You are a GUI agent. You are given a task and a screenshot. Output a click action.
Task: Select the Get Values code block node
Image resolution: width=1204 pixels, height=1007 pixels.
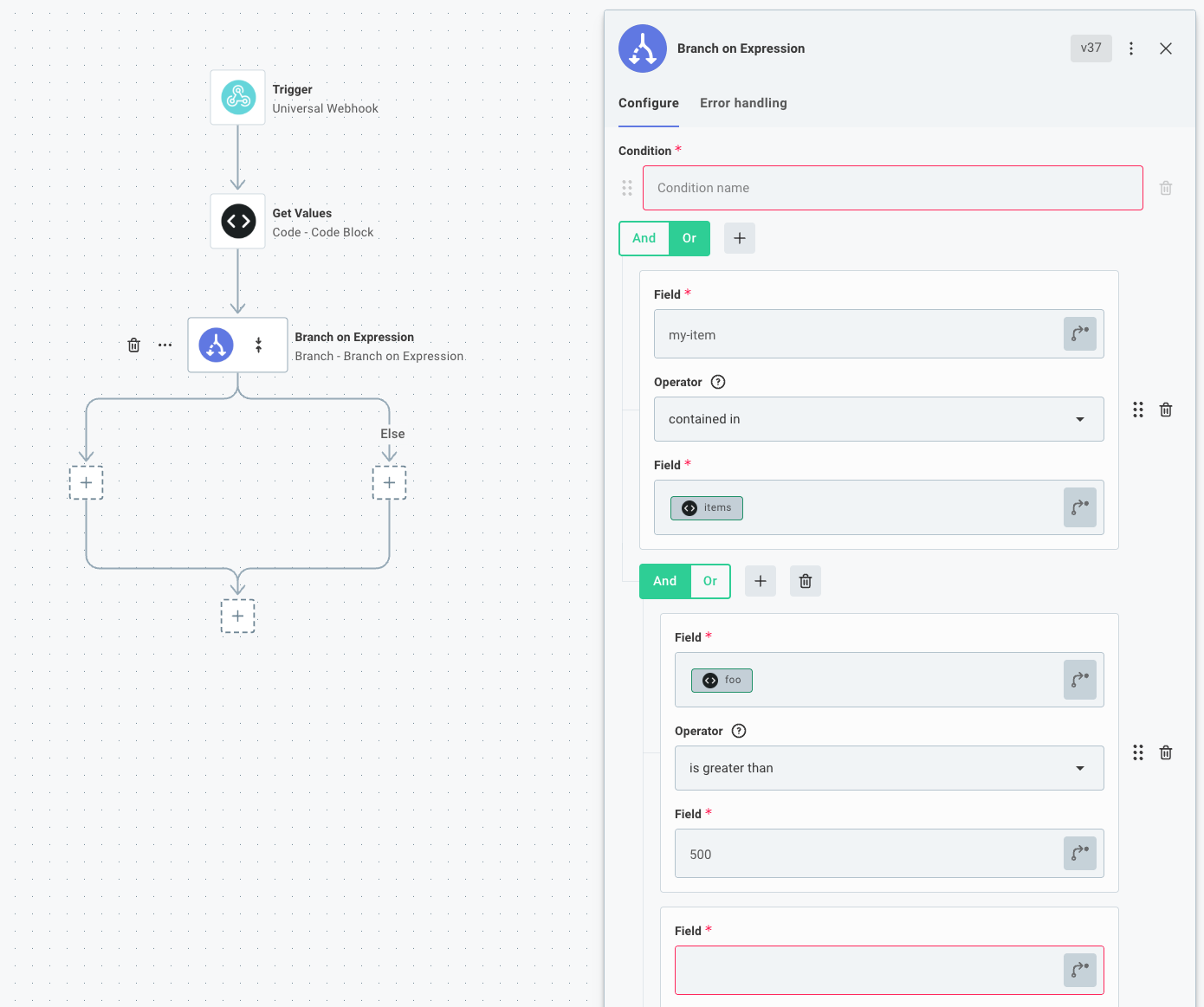point(238,222)
